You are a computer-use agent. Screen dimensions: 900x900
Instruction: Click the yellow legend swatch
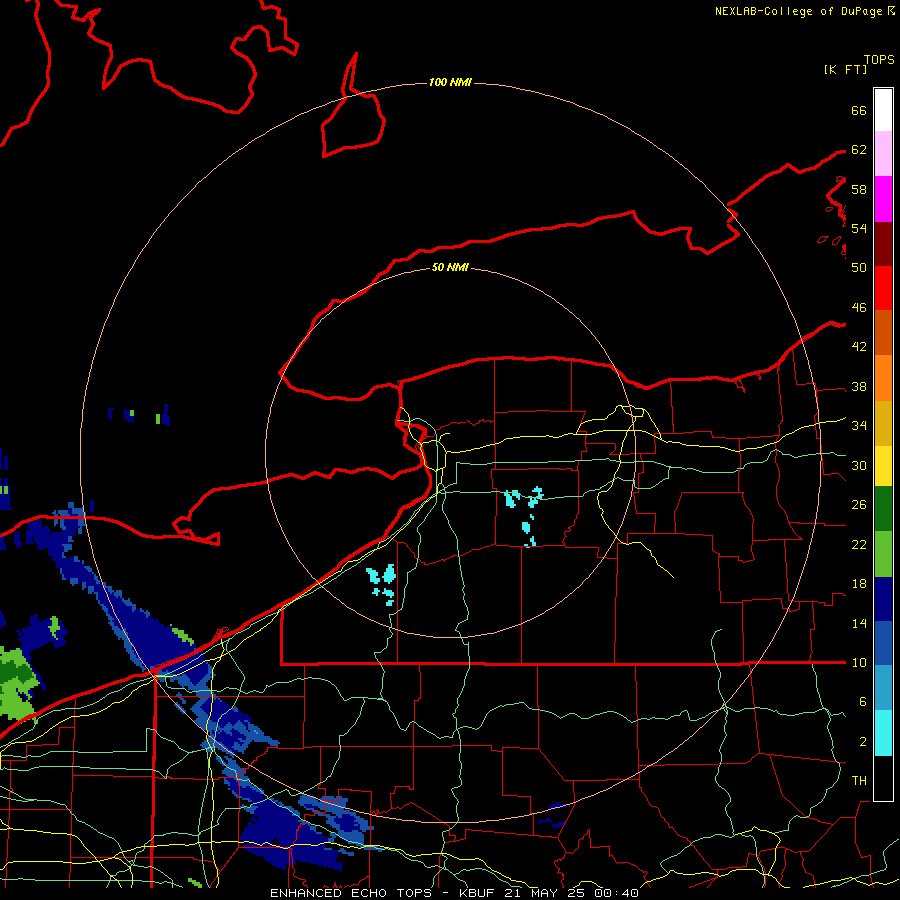[x=883, y=466]
